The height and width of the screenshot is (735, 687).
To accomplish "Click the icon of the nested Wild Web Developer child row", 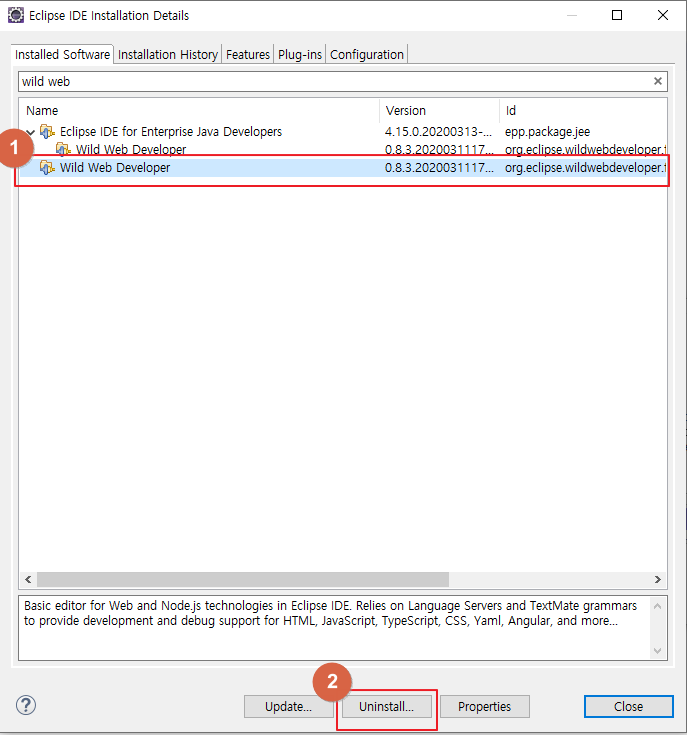I will (x=63, y=150).
